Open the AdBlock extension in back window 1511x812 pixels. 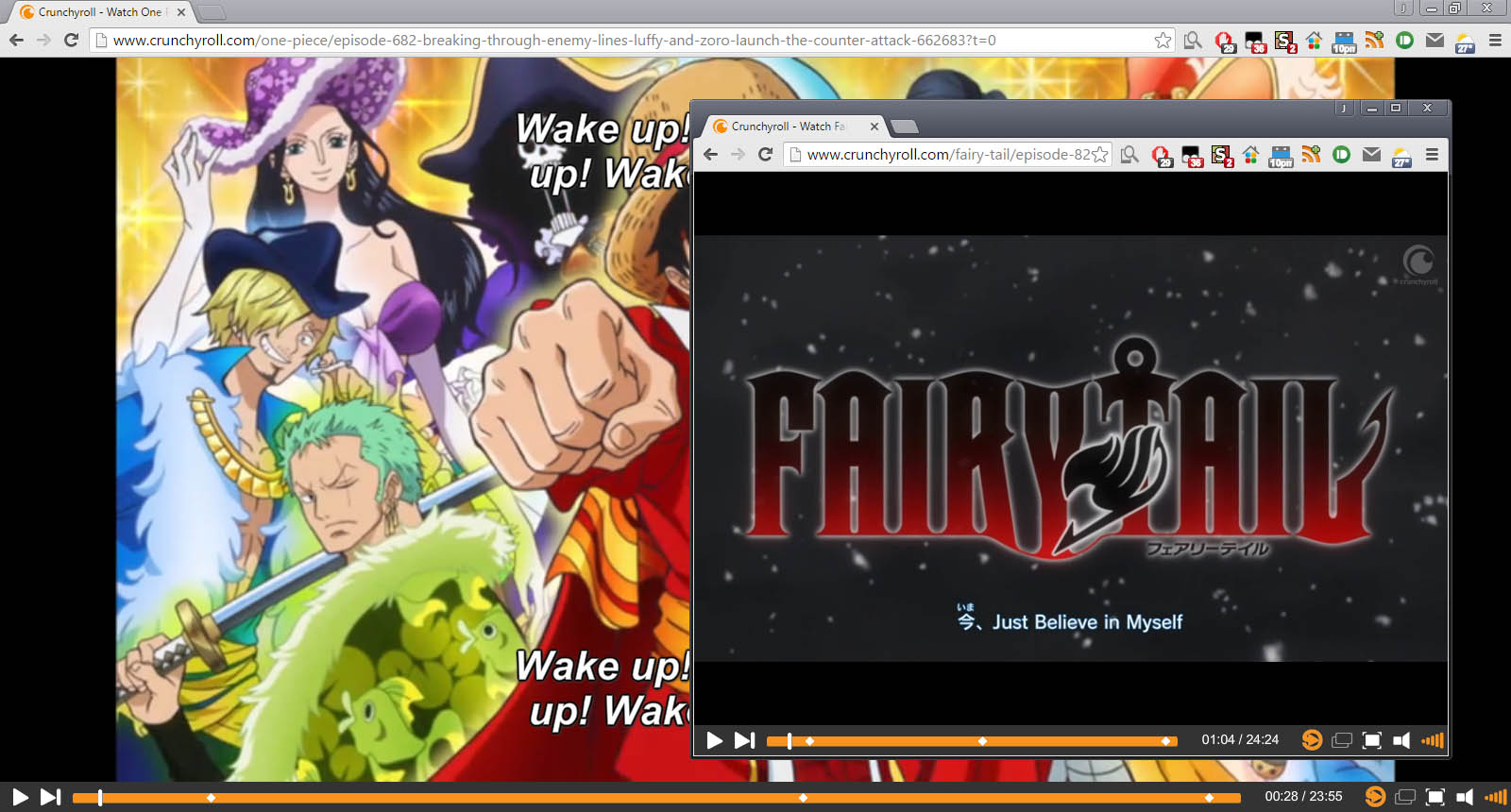[1224, 41]
